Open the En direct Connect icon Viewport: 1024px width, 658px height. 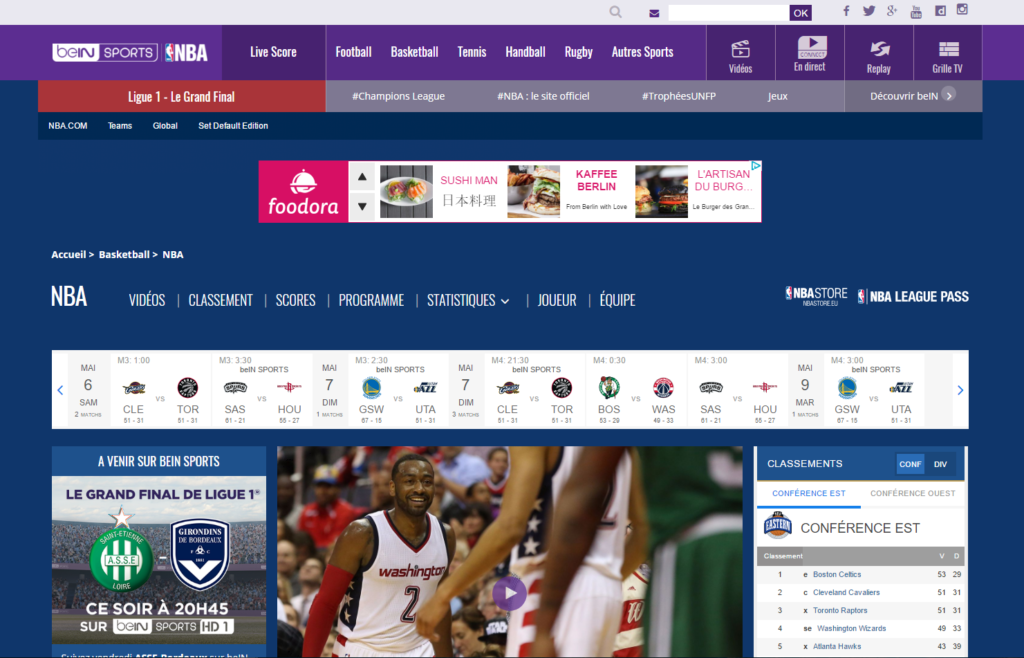coord(810,46)
